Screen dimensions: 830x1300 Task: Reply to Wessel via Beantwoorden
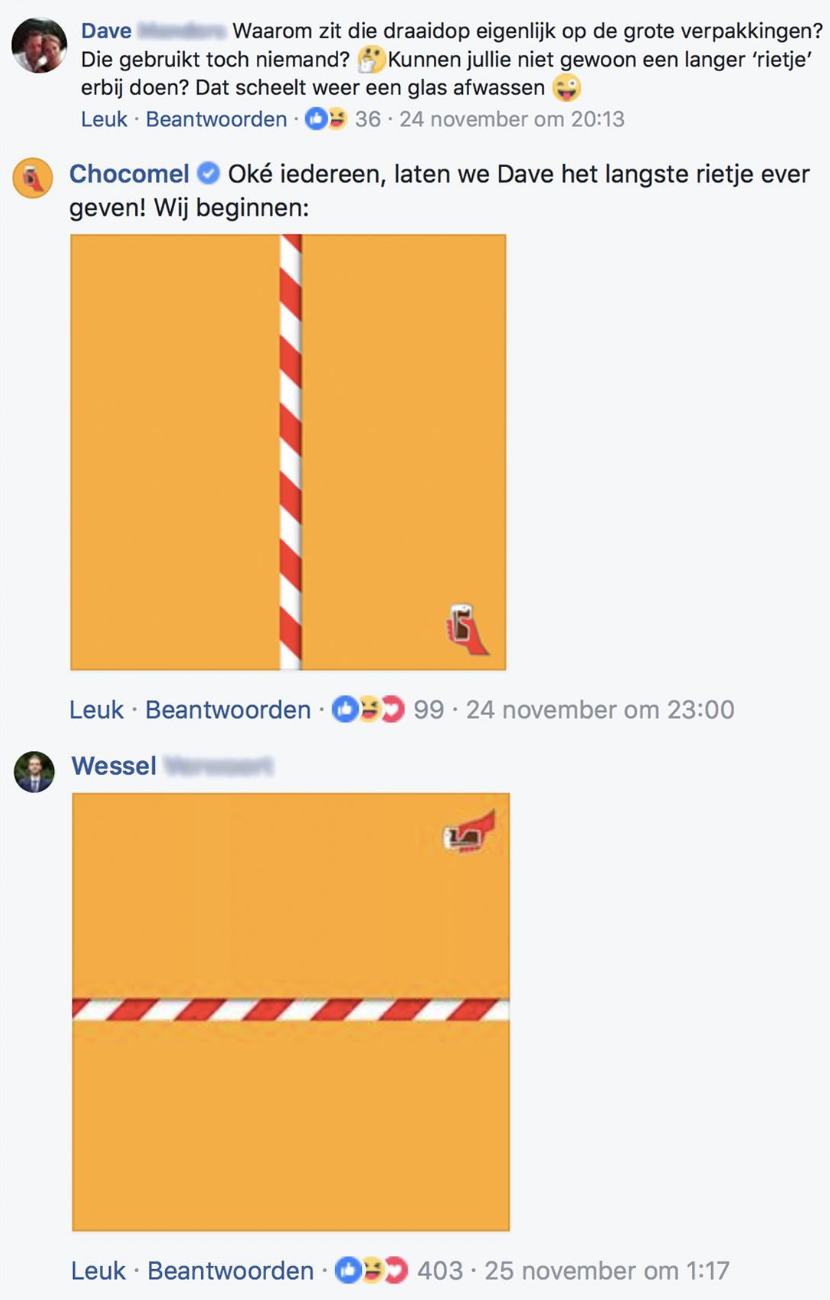tap(231, 1271)
